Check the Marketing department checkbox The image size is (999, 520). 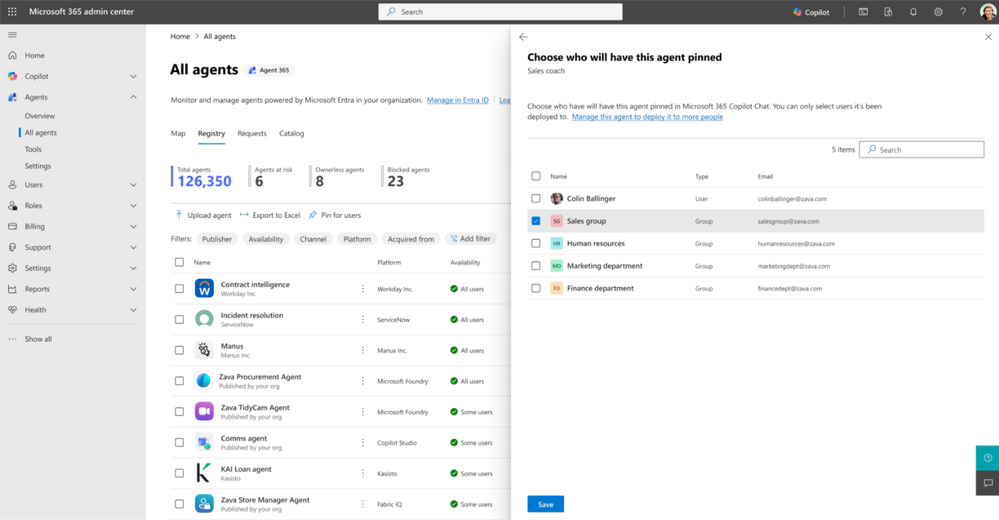(536, 265)
